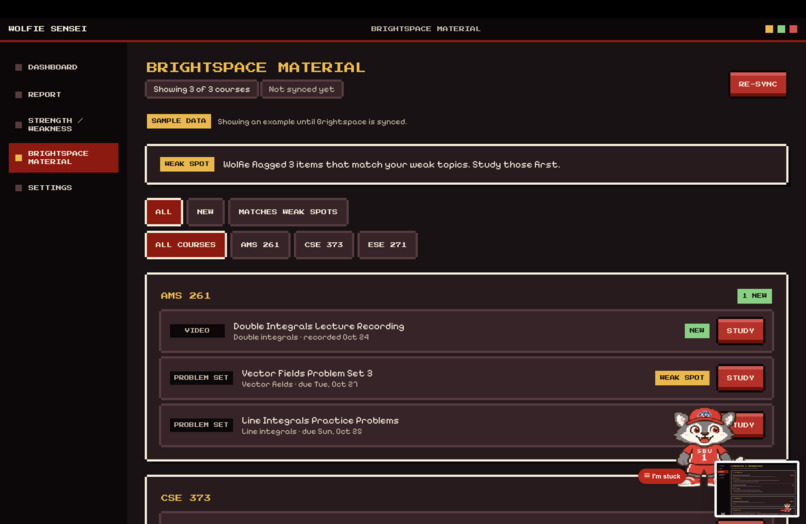Click the AMS 261 section heading
Image resolution: width=806 pixels, height=524 pixels.
click(x=186, y=296)
